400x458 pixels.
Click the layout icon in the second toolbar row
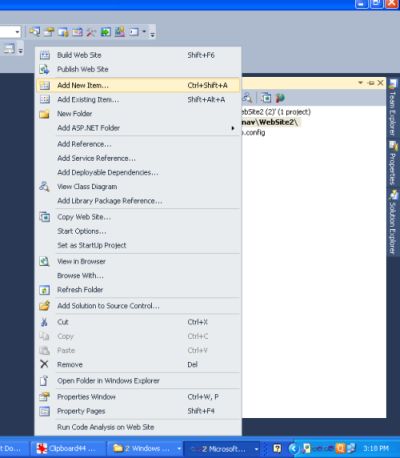[x=9, y=49]
